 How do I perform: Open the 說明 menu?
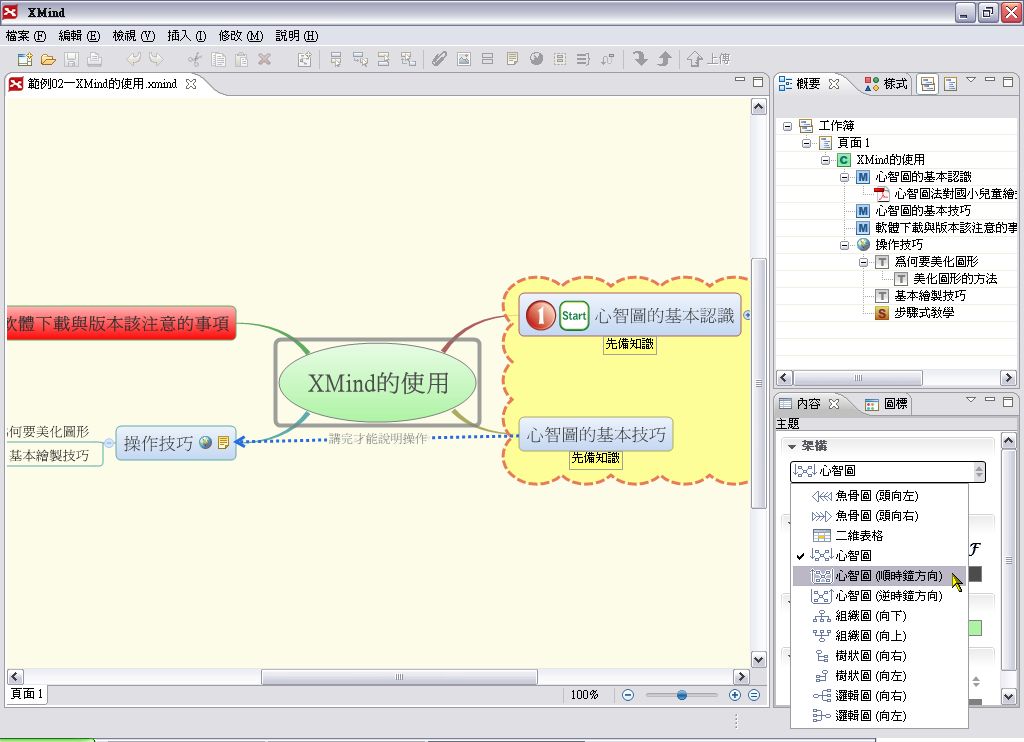pyautogui.click(x=296, y=36)
